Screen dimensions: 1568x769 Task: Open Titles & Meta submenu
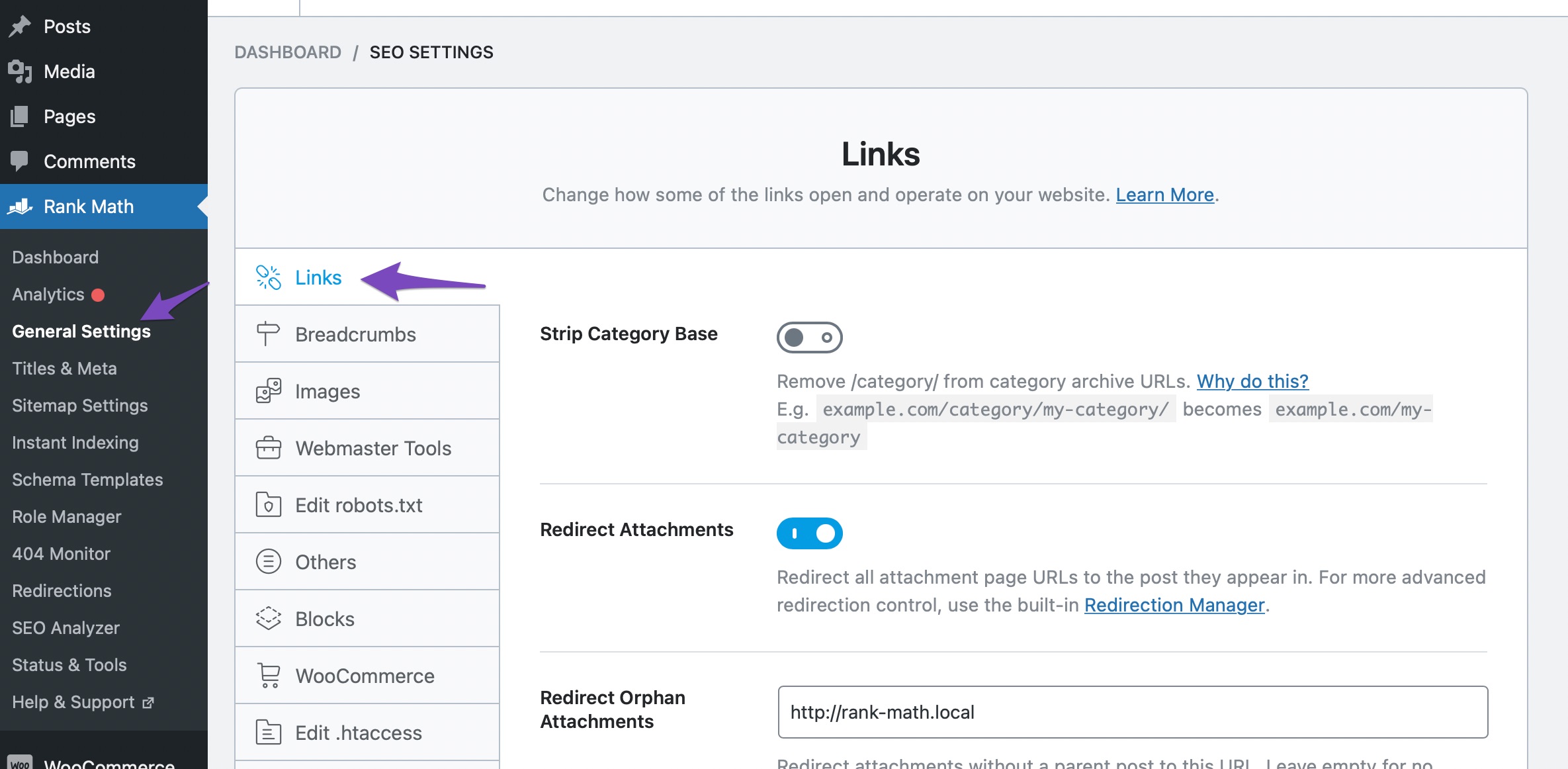(x=64, y=369)
